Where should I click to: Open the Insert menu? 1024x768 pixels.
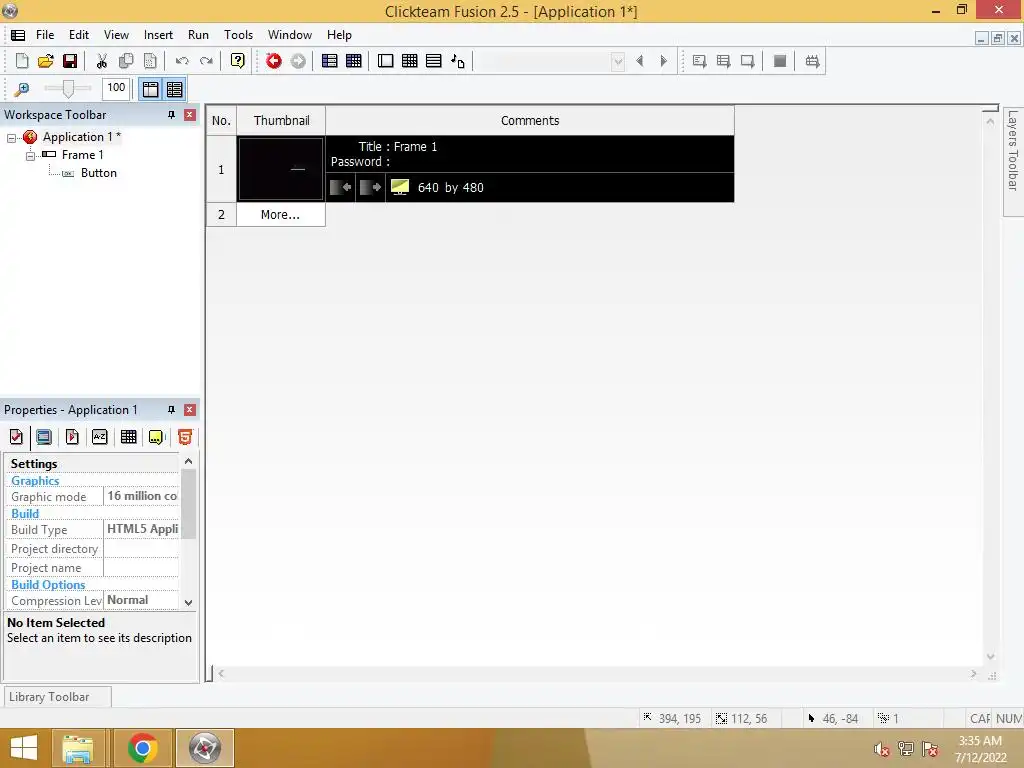click(158, 35)
